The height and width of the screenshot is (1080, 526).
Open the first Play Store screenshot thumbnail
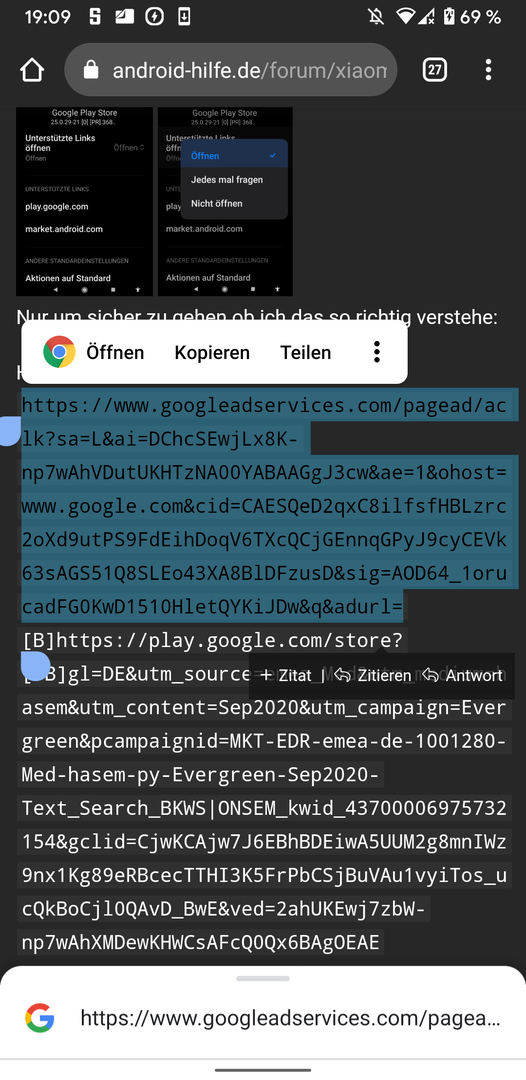point(85,201)
